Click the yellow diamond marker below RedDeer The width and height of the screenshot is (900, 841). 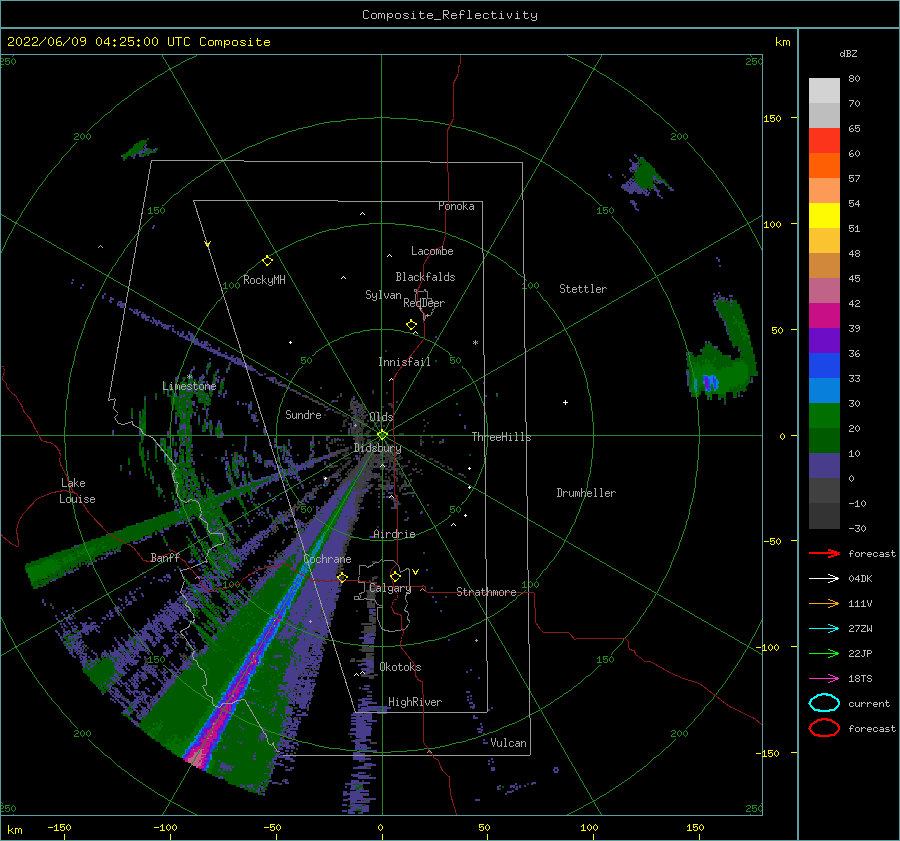tap(411, 325)
